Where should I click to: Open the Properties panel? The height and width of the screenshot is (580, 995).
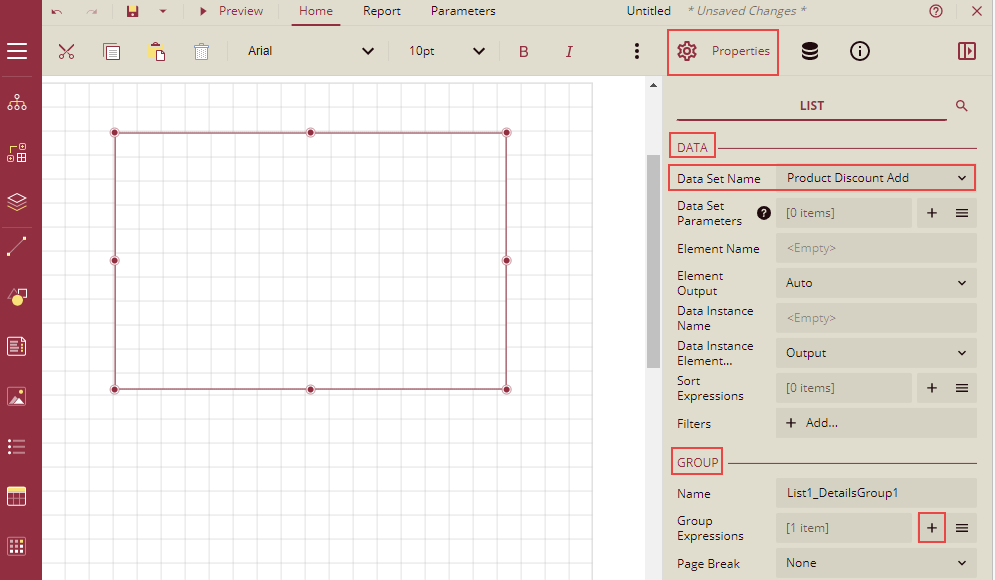(x=723, y=51)
